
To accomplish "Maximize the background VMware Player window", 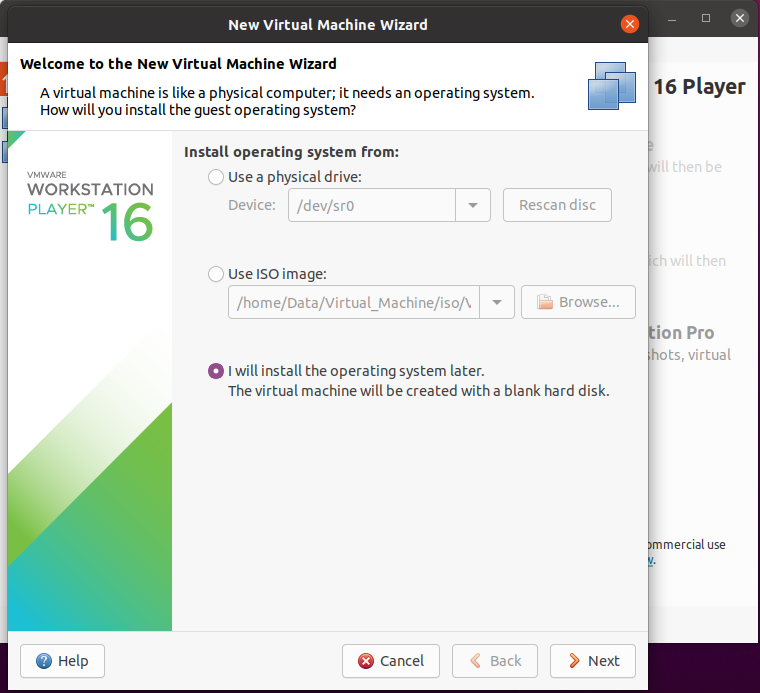I will (706, 18).
